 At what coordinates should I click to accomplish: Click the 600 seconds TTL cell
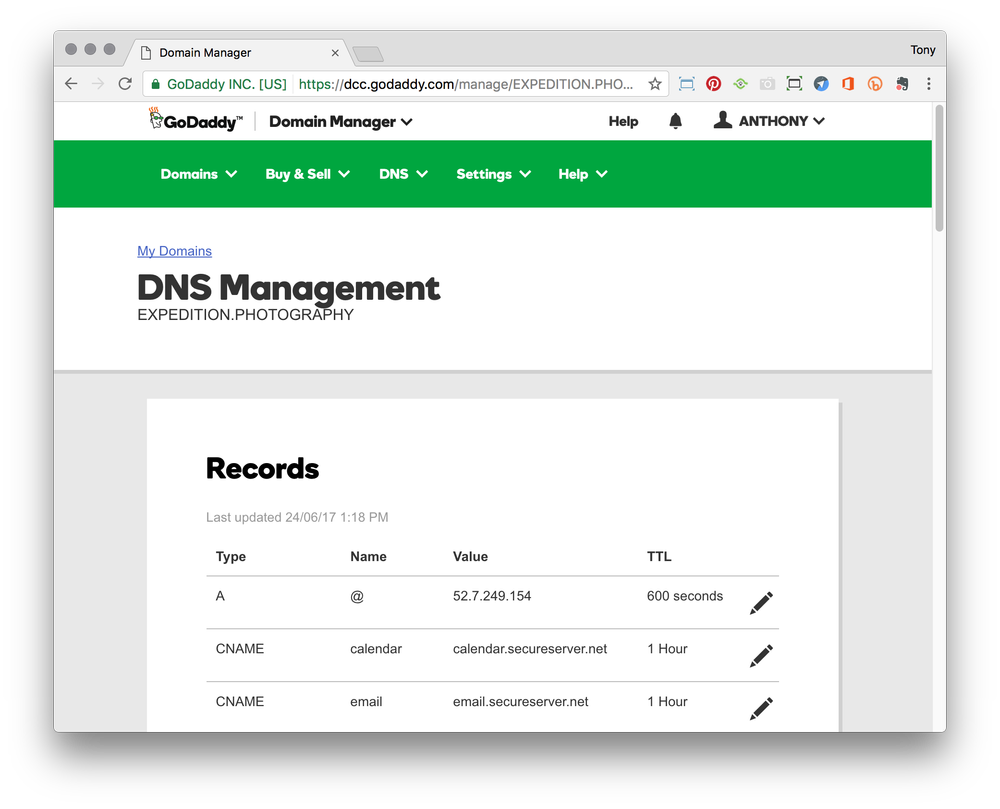(685, 596)
